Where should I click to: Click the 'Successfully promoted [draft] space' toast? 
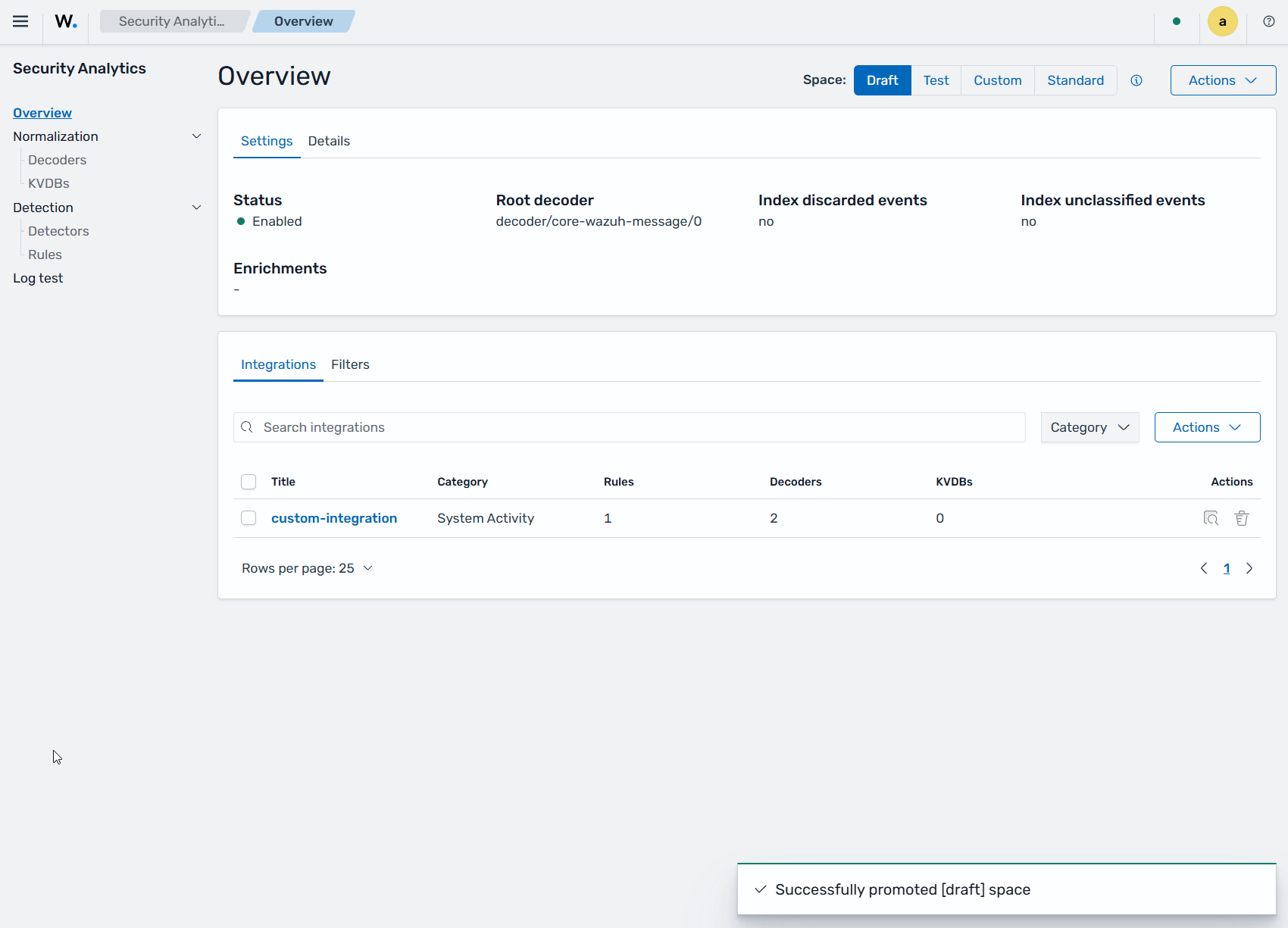point(1006,889)
